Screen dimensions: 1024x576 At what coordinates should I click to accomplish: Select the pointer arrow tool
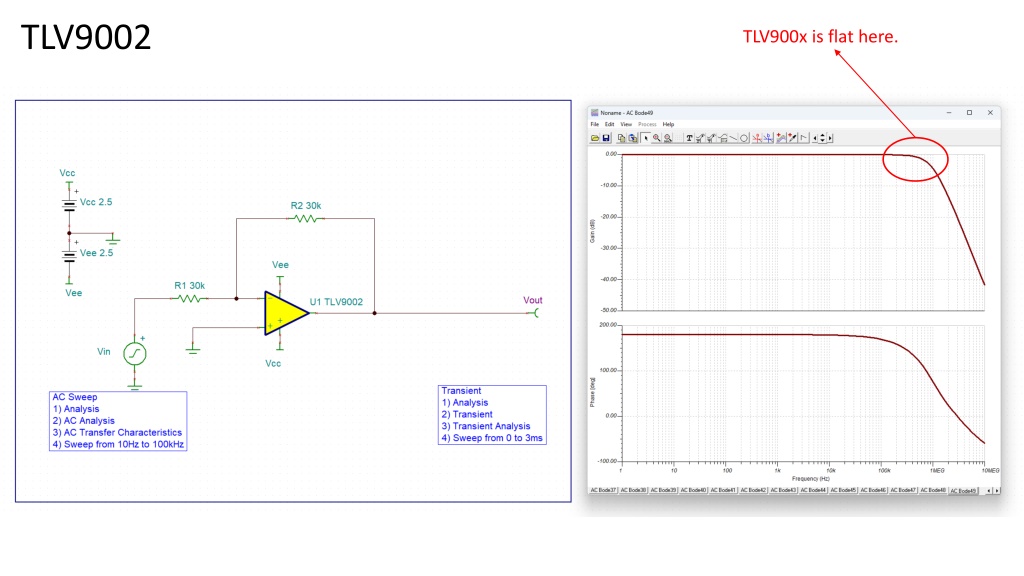[645, 138]
